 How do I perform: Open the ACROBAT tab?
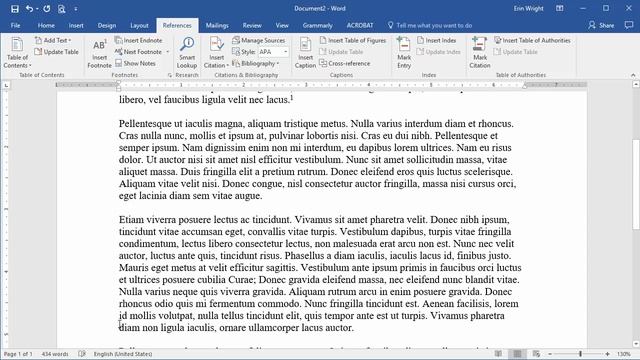360,25
